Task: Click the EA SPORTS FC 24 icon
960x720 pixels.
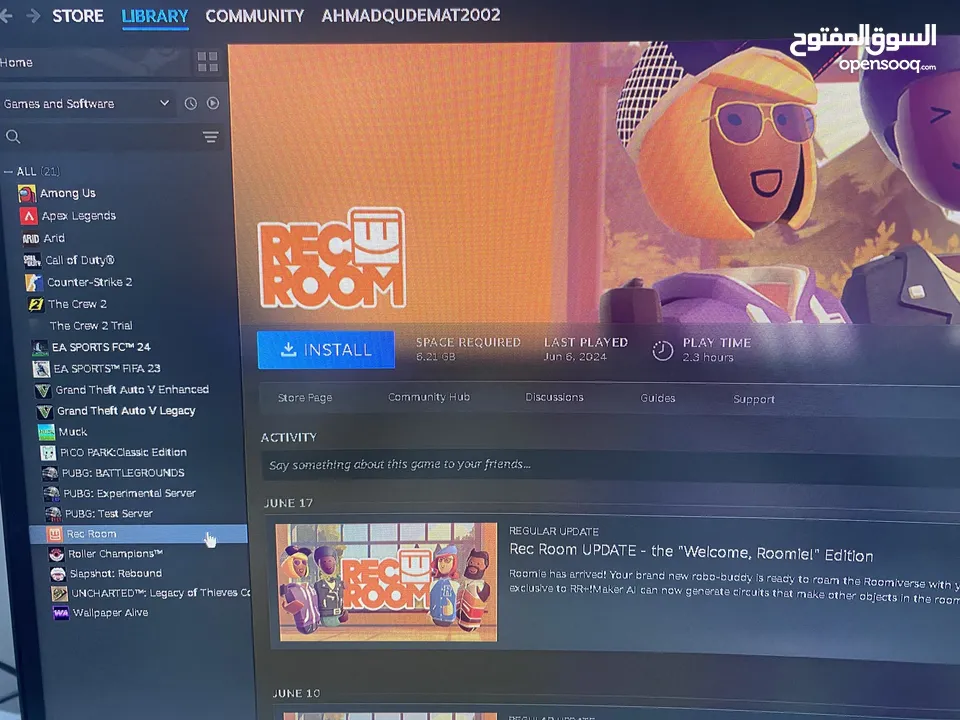Action: pos(40,348)
